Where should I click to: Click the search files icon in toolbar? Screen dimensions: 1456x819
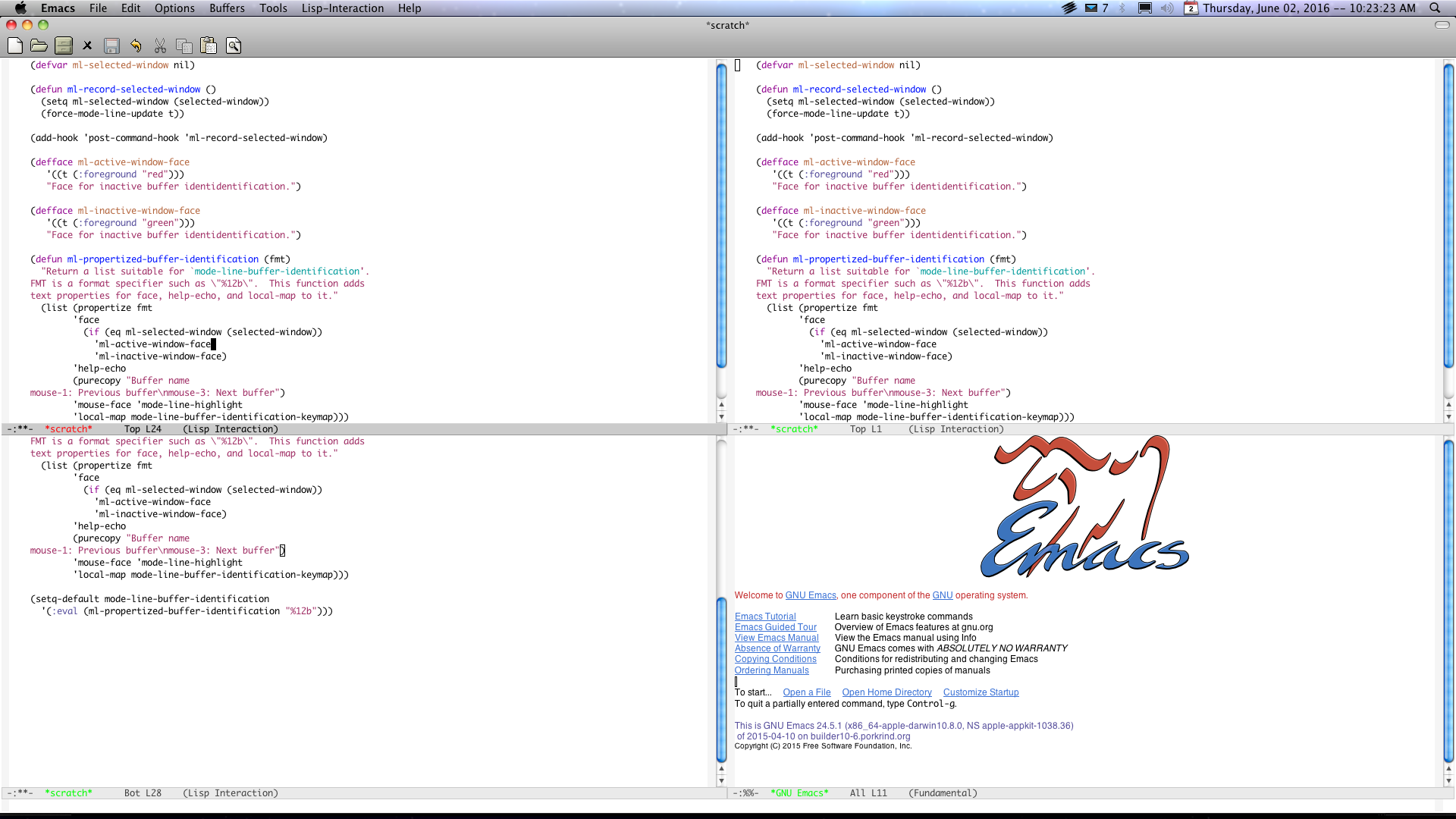pos(233,46)
